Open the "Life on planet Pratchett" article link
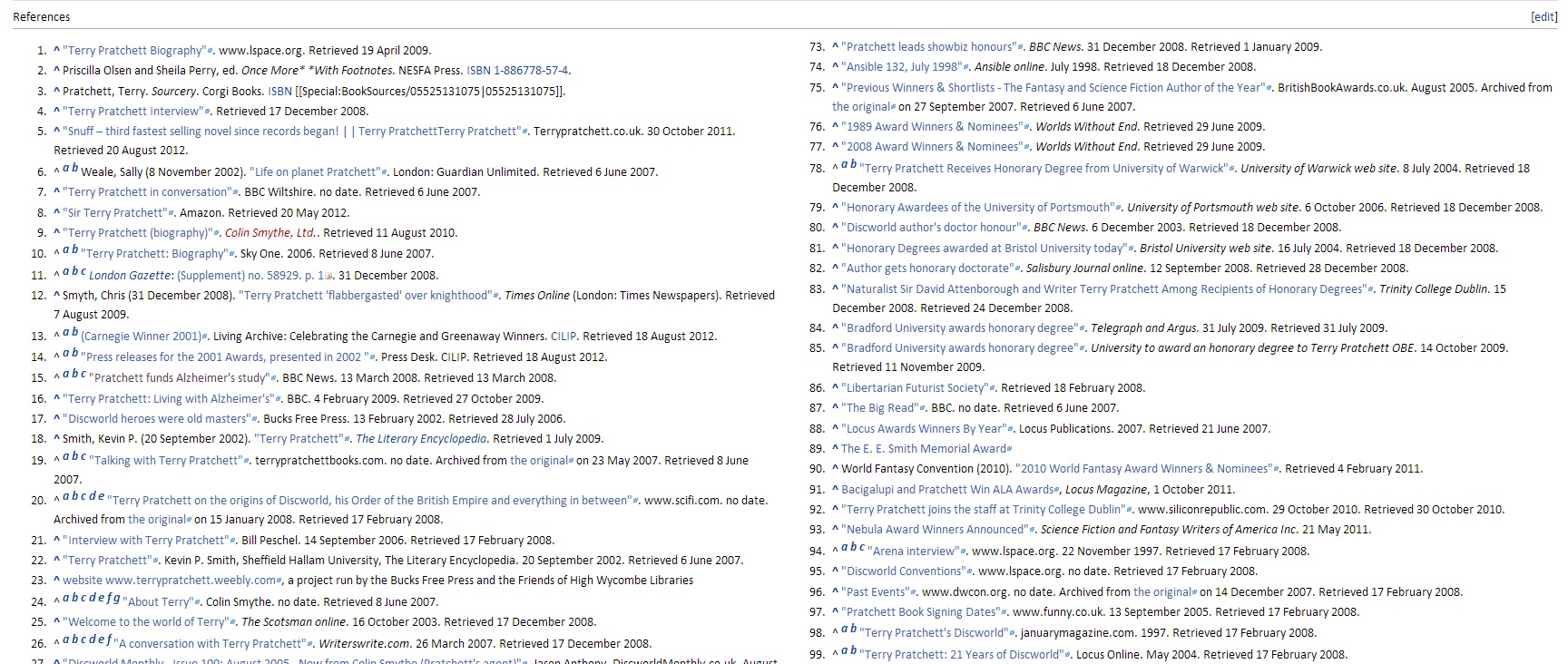 pyautogui.click(x=316, y=172)
